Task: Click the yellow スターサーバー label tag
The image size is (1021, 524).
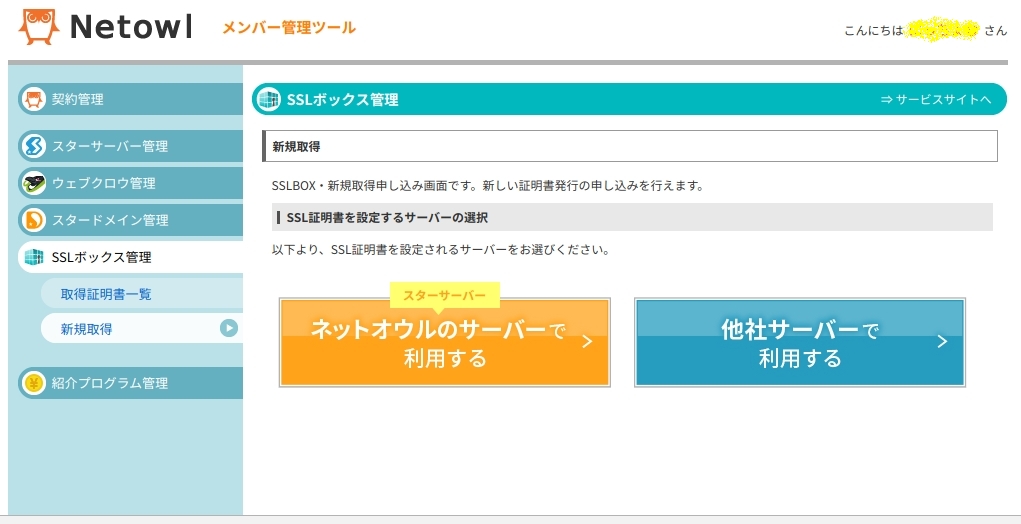Action: point(445,295)
